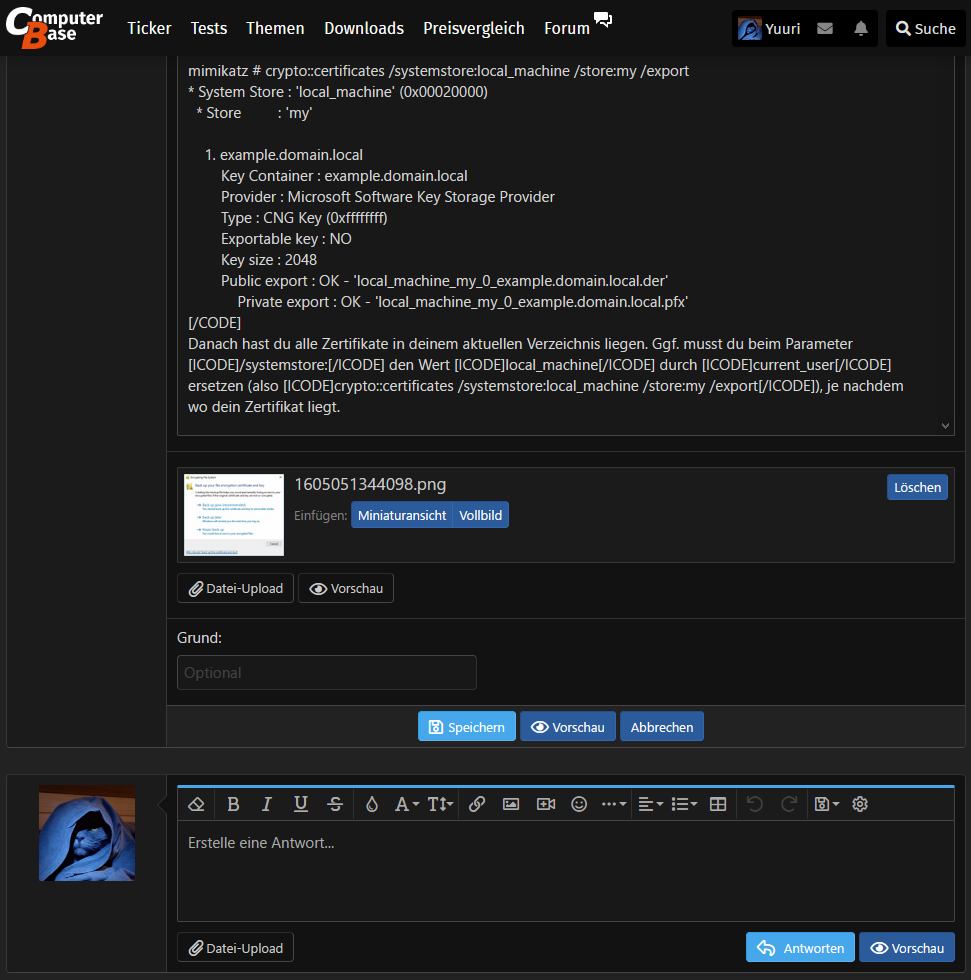The image size is (971, 980).
Task: Insert a table in reply editor
Action: coord(718,804)
